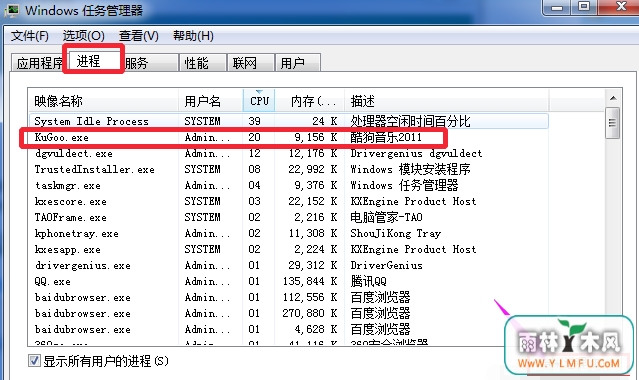Open the 选项(O) menu
The width and height of the screenshot is (639, 380).
point(84,36)
